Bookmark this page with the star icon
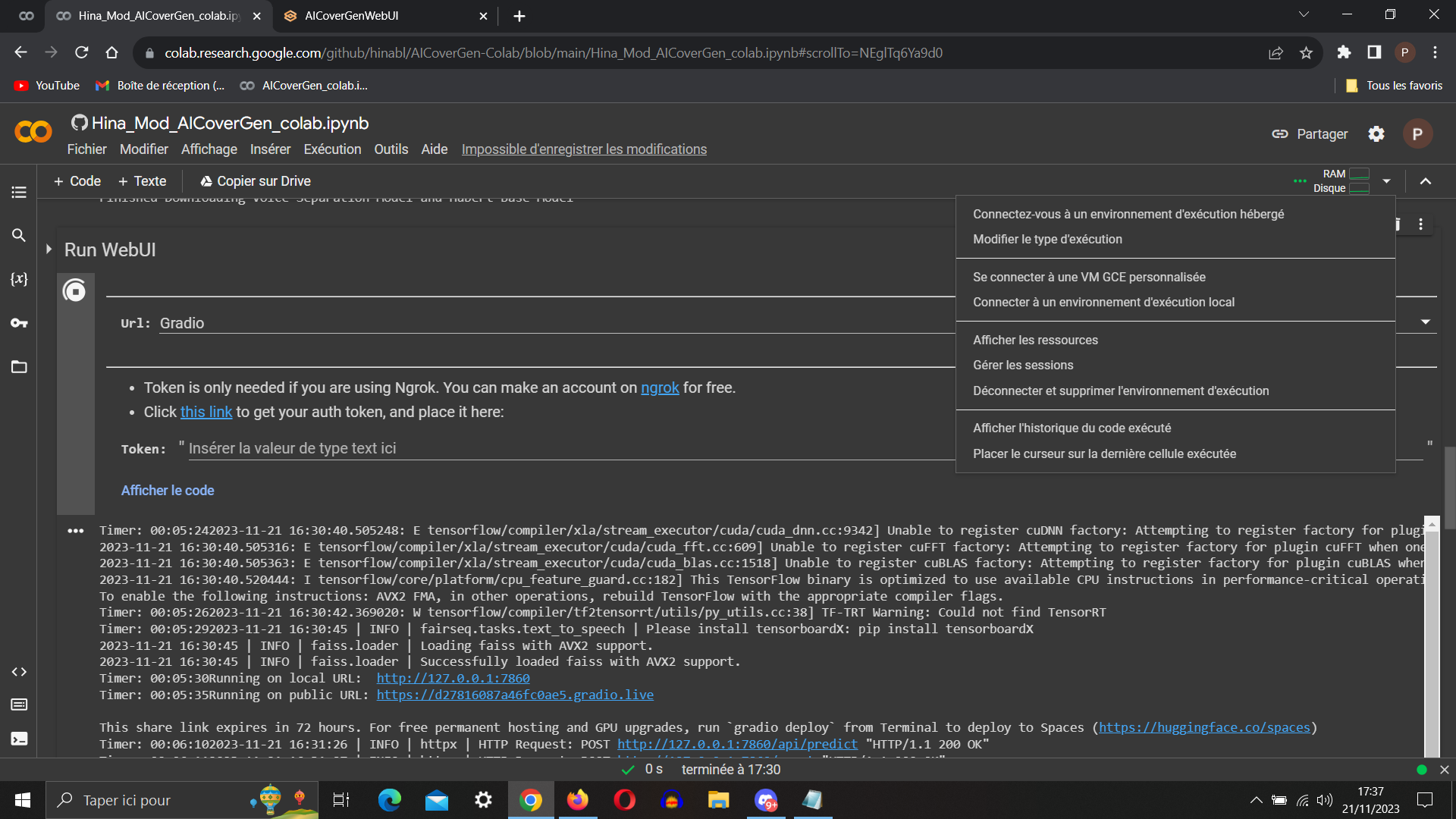The image size is (1456, 819). [1306, 53]
